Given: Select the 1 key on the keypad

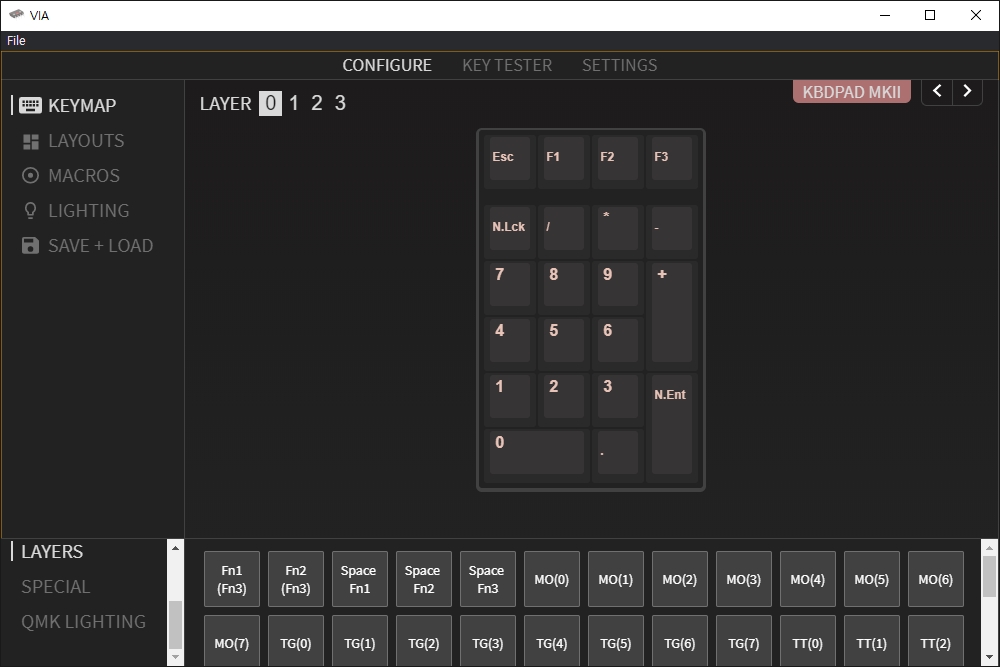Looking at the screenshot, I should point(510,399).
